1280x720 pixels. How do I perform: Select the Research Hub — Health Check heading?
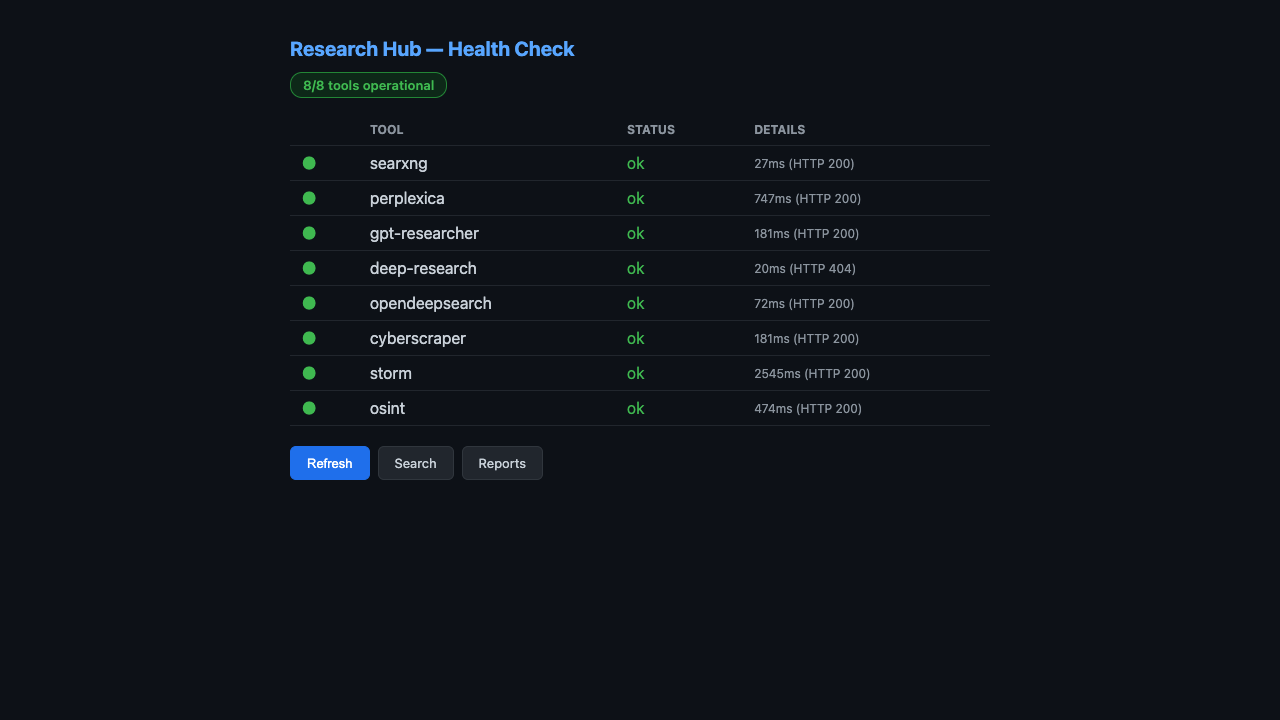point(432,49)
